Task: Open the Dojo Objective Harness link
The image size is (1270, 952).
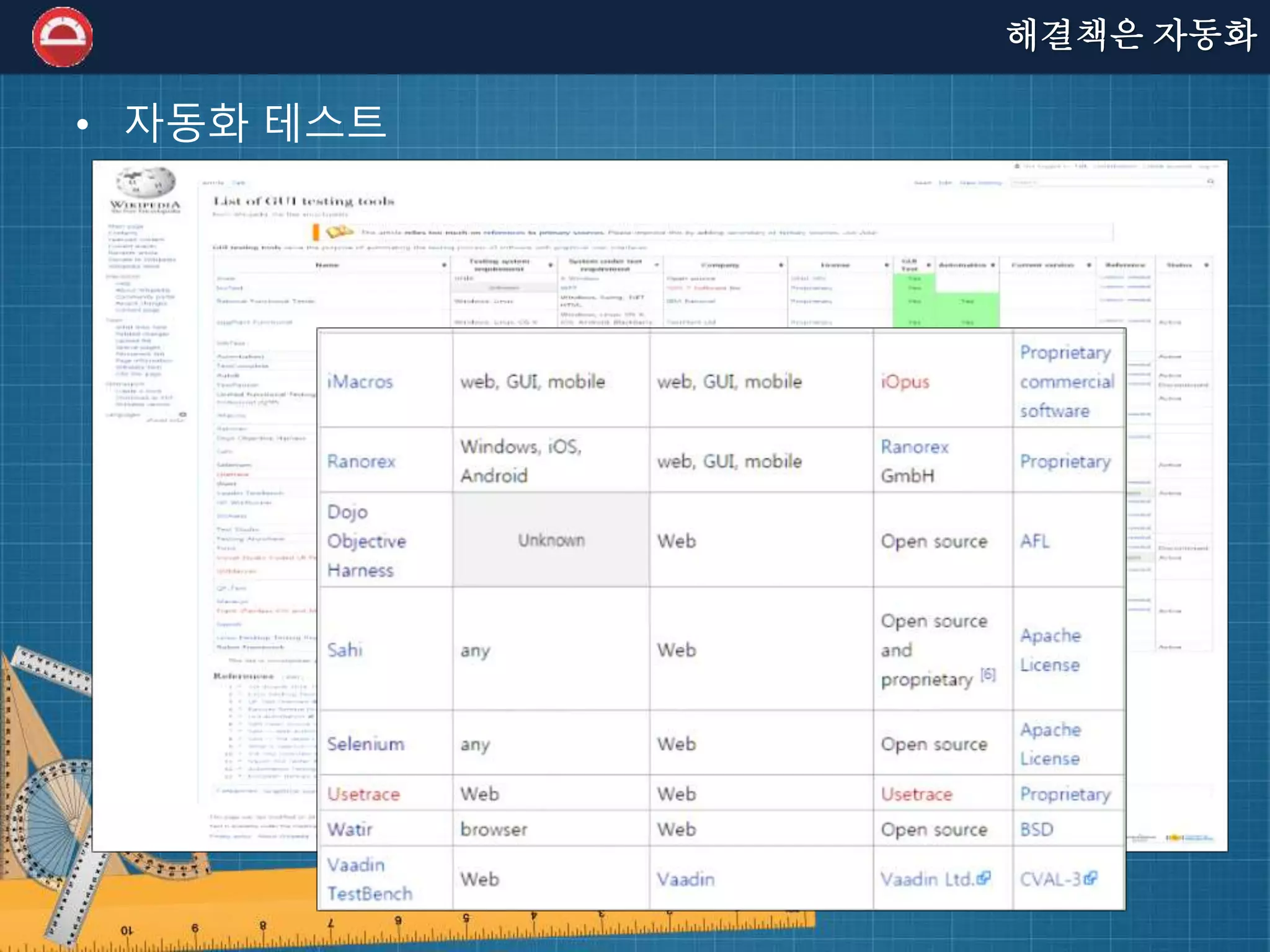Action: (366, 541)
